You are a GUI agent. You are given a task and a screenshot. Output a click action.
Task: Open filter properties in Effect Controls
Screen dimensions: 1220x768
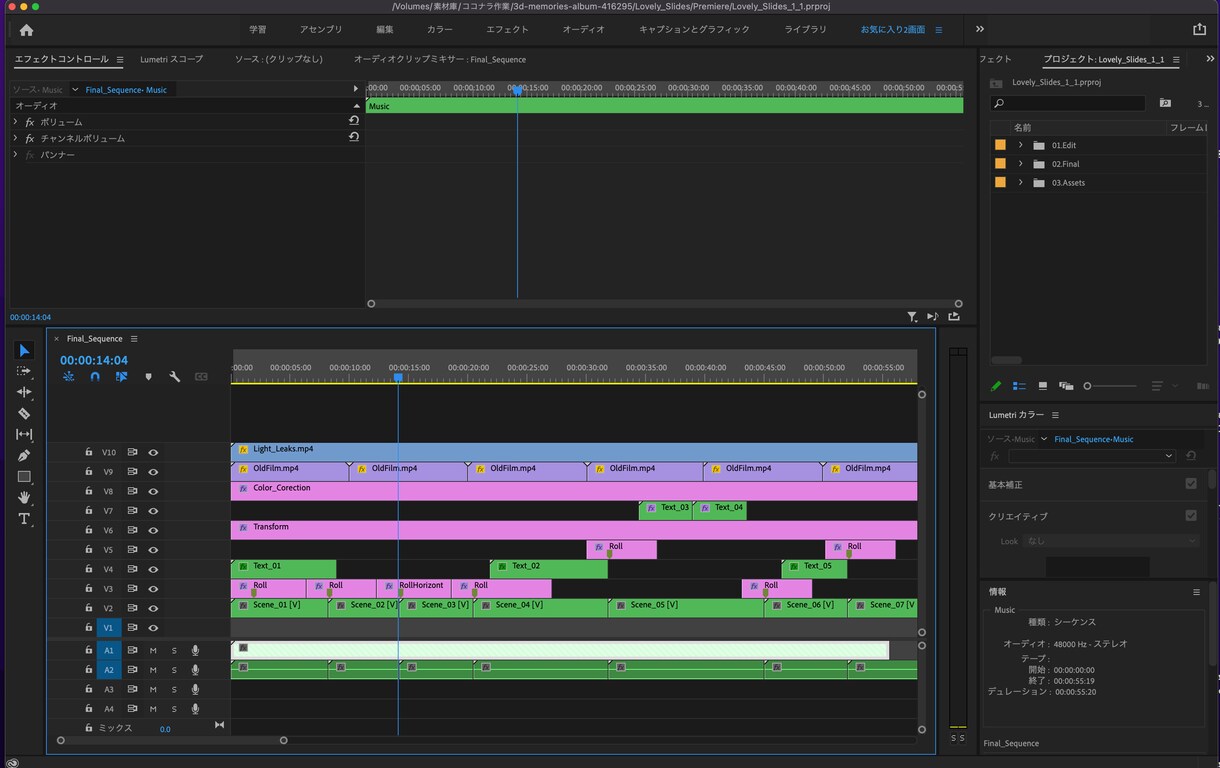(912, 317)
